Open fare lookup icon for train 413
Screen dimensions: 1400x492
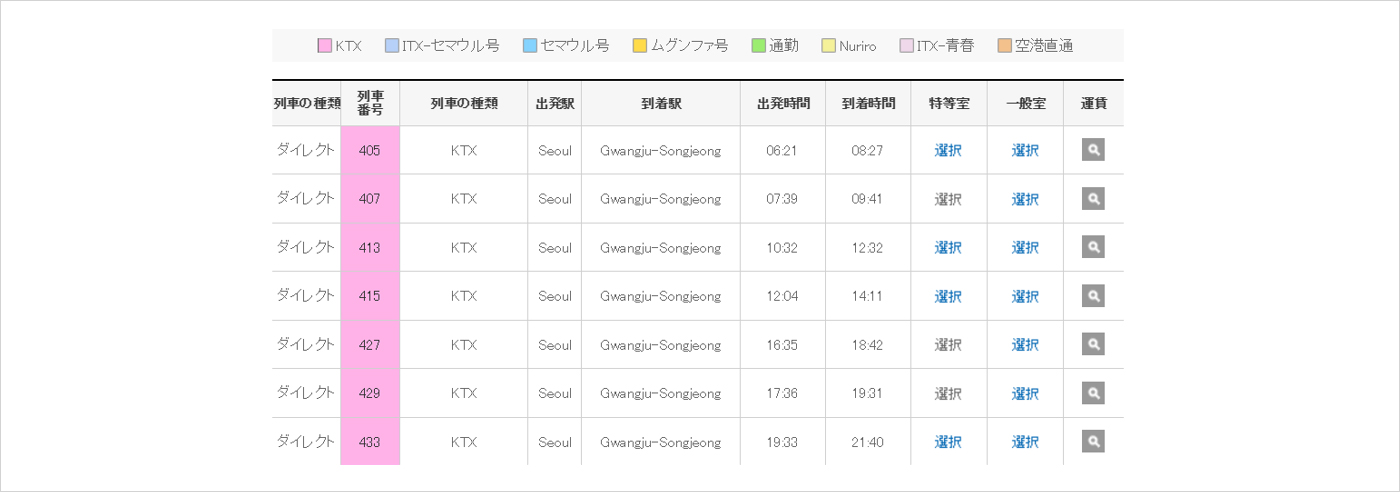pos(1093,247)
